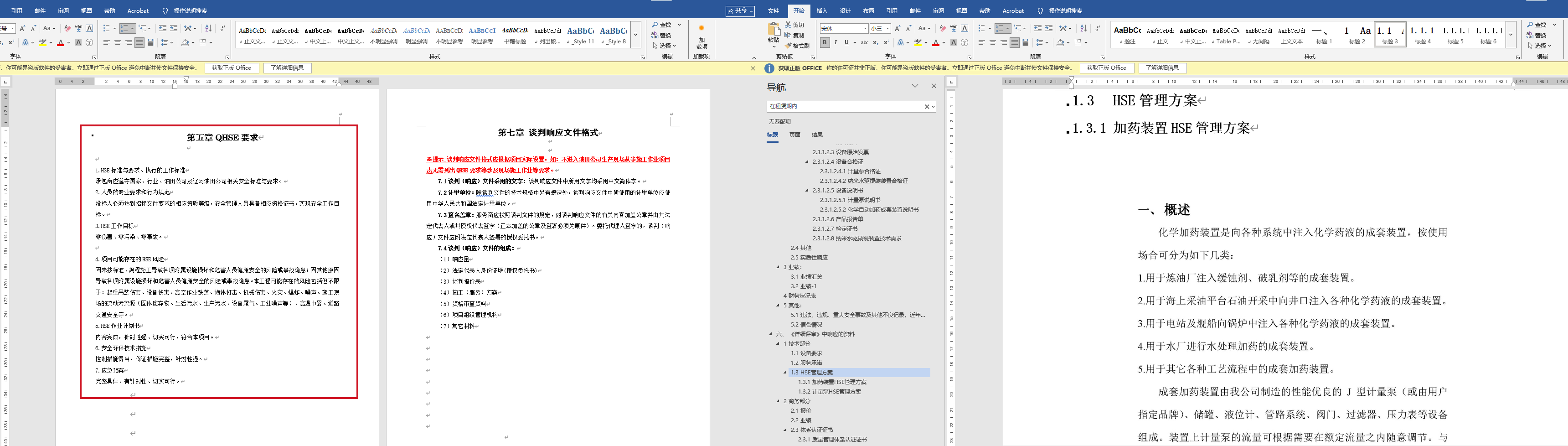
Task: Switch to 页面 tab in navigation pane
Action: pyautogui.click(x=795, y=135)
